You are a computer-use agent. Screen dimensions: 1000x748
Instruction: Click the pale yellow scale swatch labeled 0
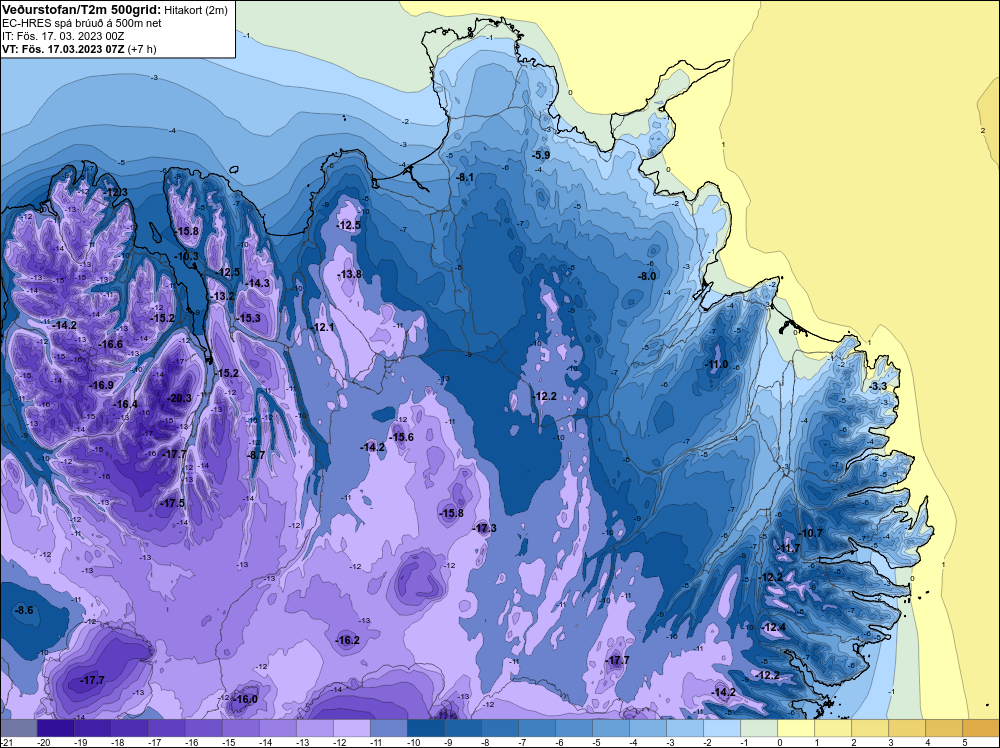pyautogui.click(x=796, y=728)
